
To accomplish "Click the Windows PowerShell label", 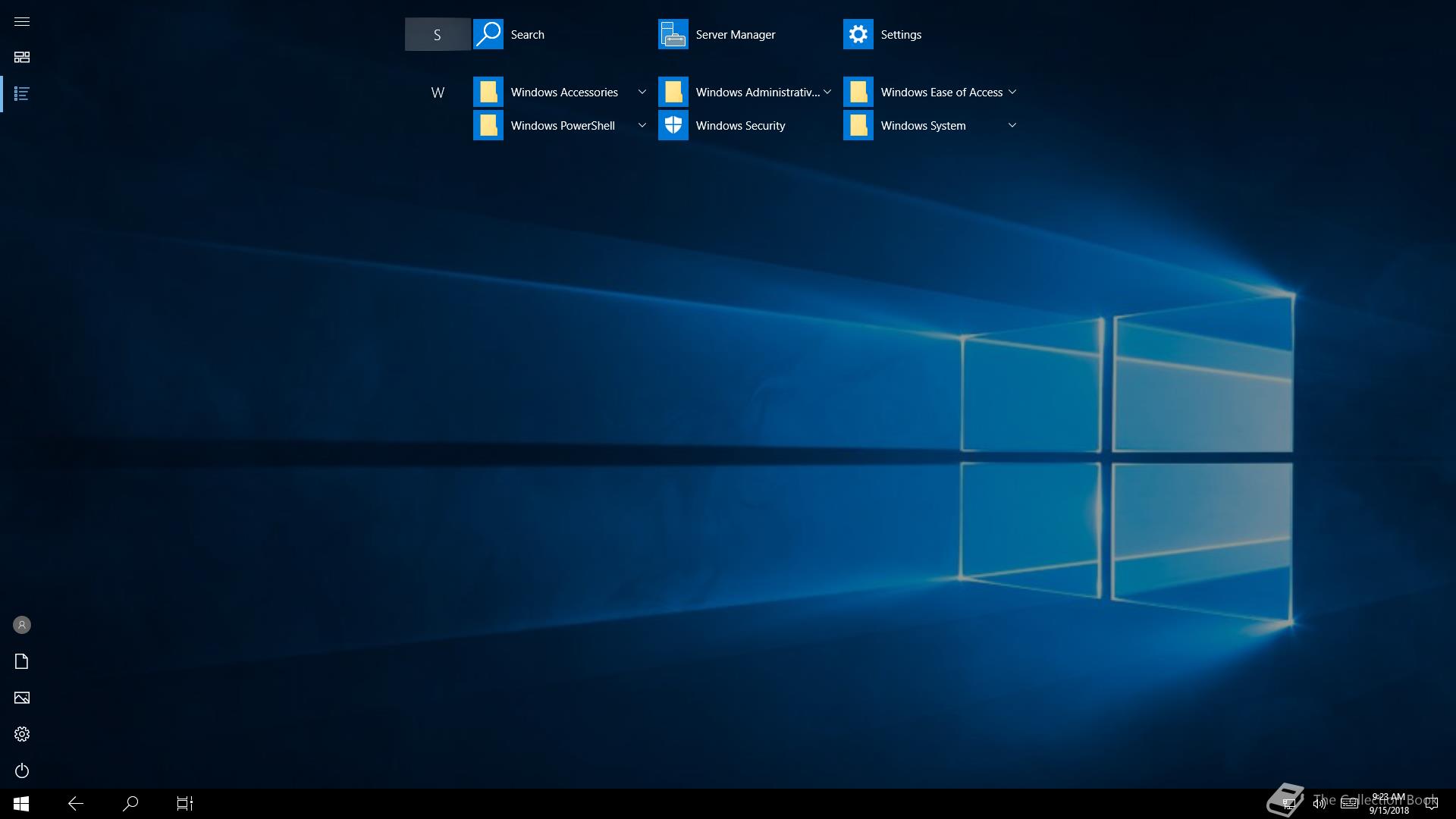I will 563,126.
